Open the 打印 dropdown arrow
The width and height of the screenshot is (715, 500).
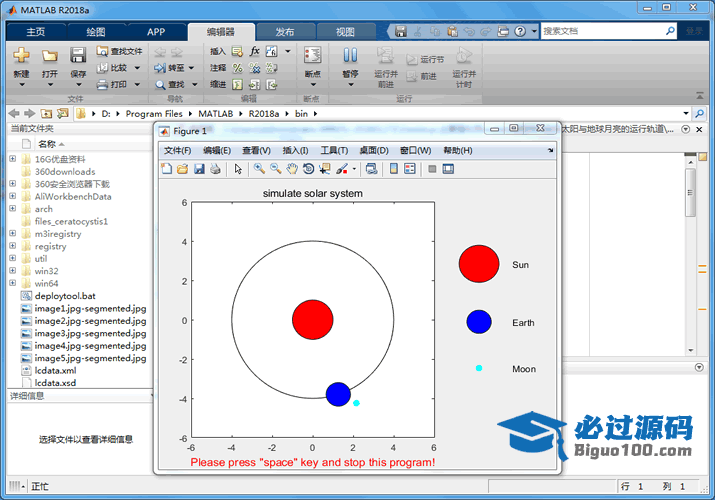137,84
